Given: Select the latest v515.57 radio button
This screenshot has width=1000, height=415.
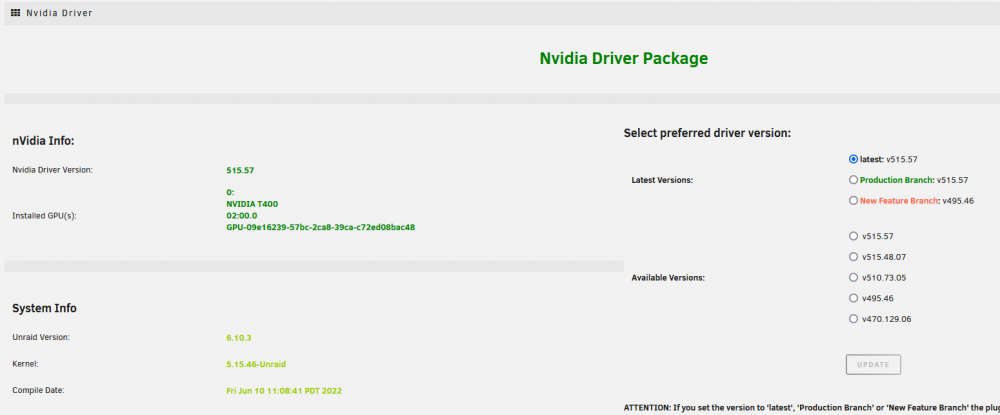Looking at the screenshot, I should point(853,159).
